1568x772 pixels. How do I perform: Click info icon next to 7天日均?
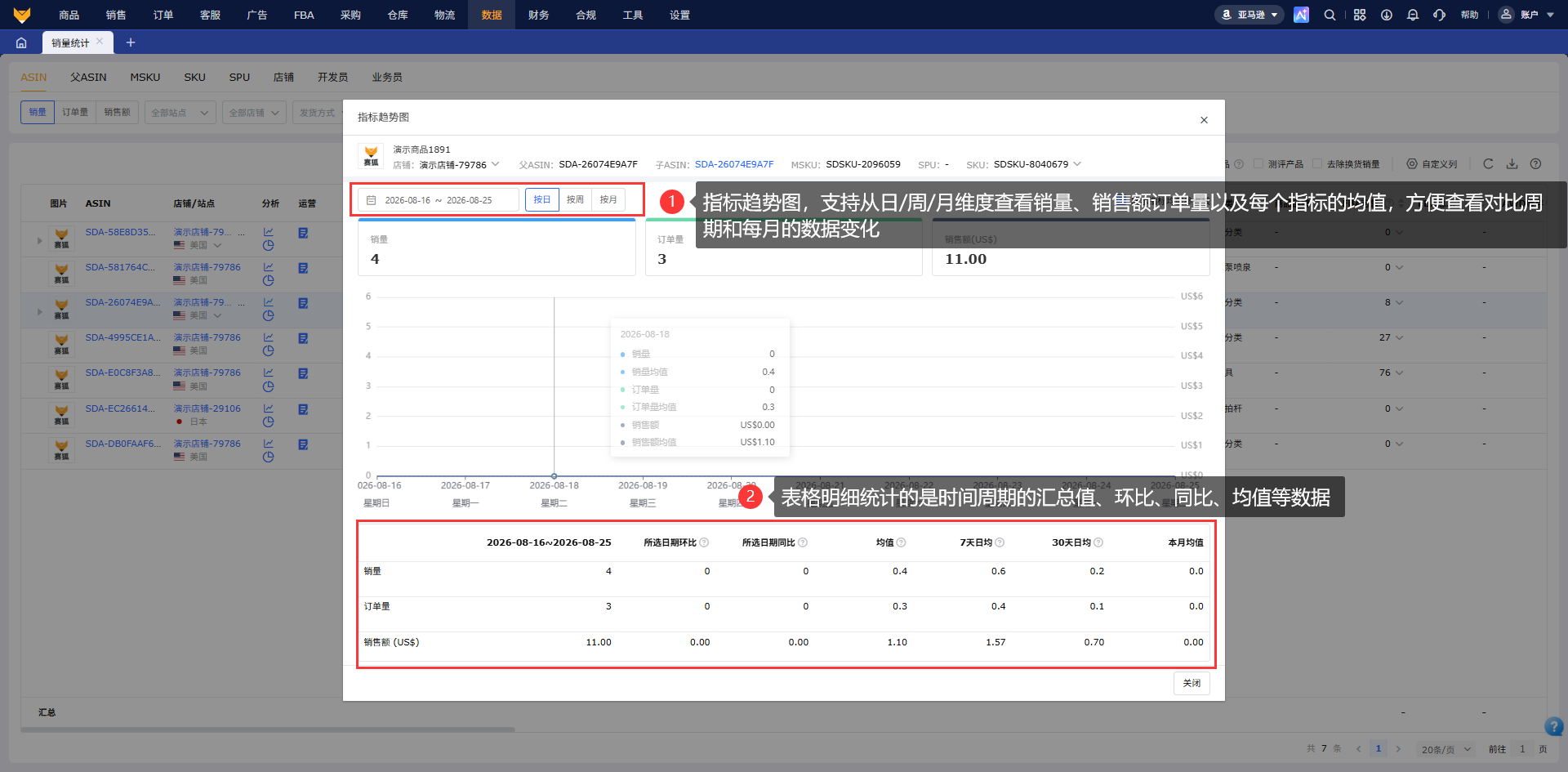coord(1000,542)
